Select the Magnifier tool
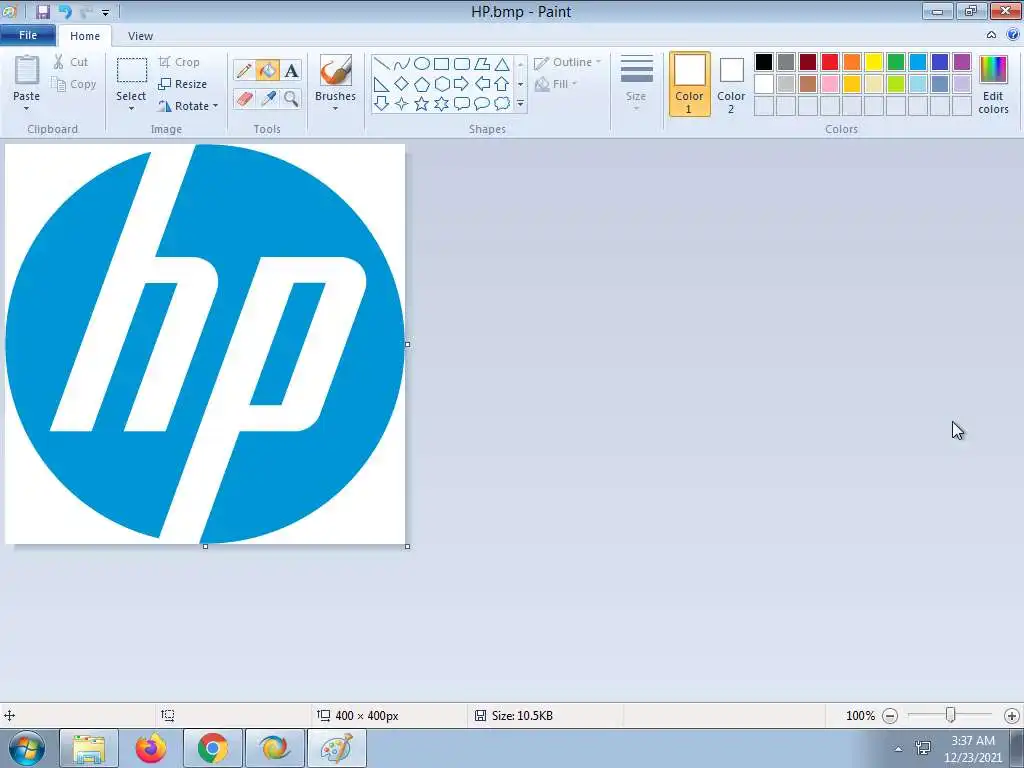1024x768 pixels. click(x=291, y=99)
